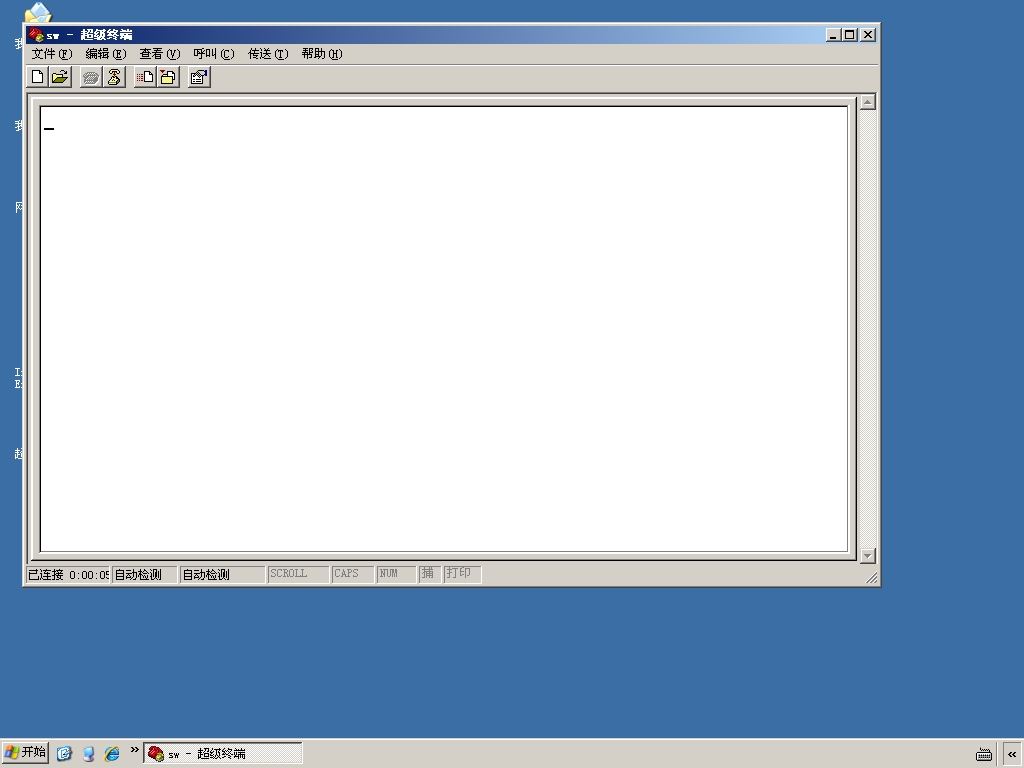Screen dimensions: 1024x768
Task: Open the 传送(T) menu
Action: pos(268,54)
